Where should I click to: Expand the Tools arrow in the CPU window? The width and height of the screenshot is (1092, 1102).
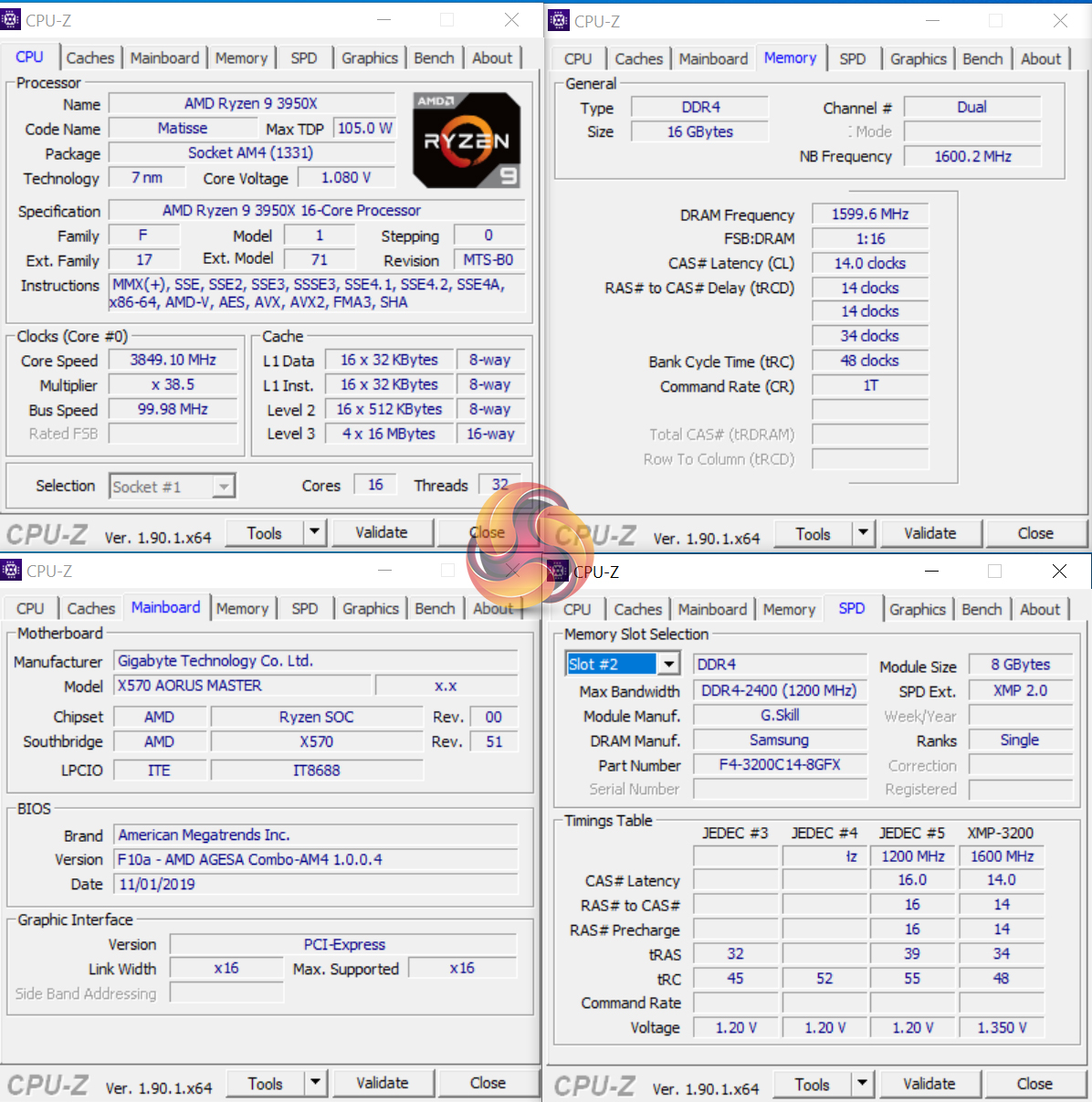(x=314, y=531)
